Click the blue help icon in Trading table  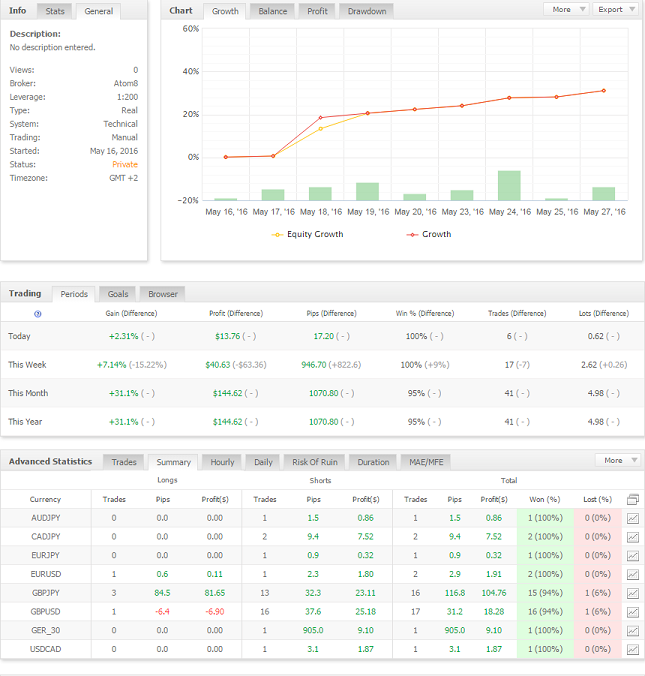coord(38,314)
